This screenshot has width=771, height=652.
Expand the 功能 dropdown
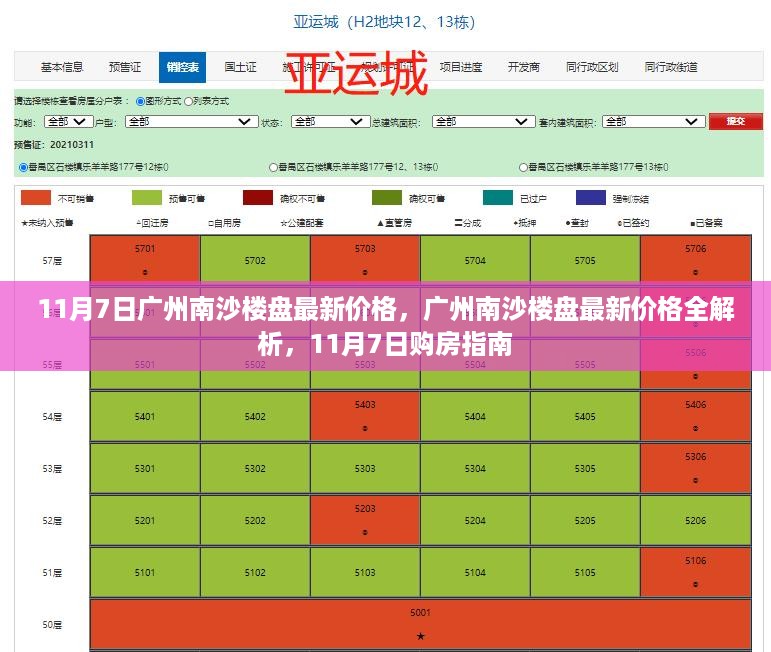(68, 121)
